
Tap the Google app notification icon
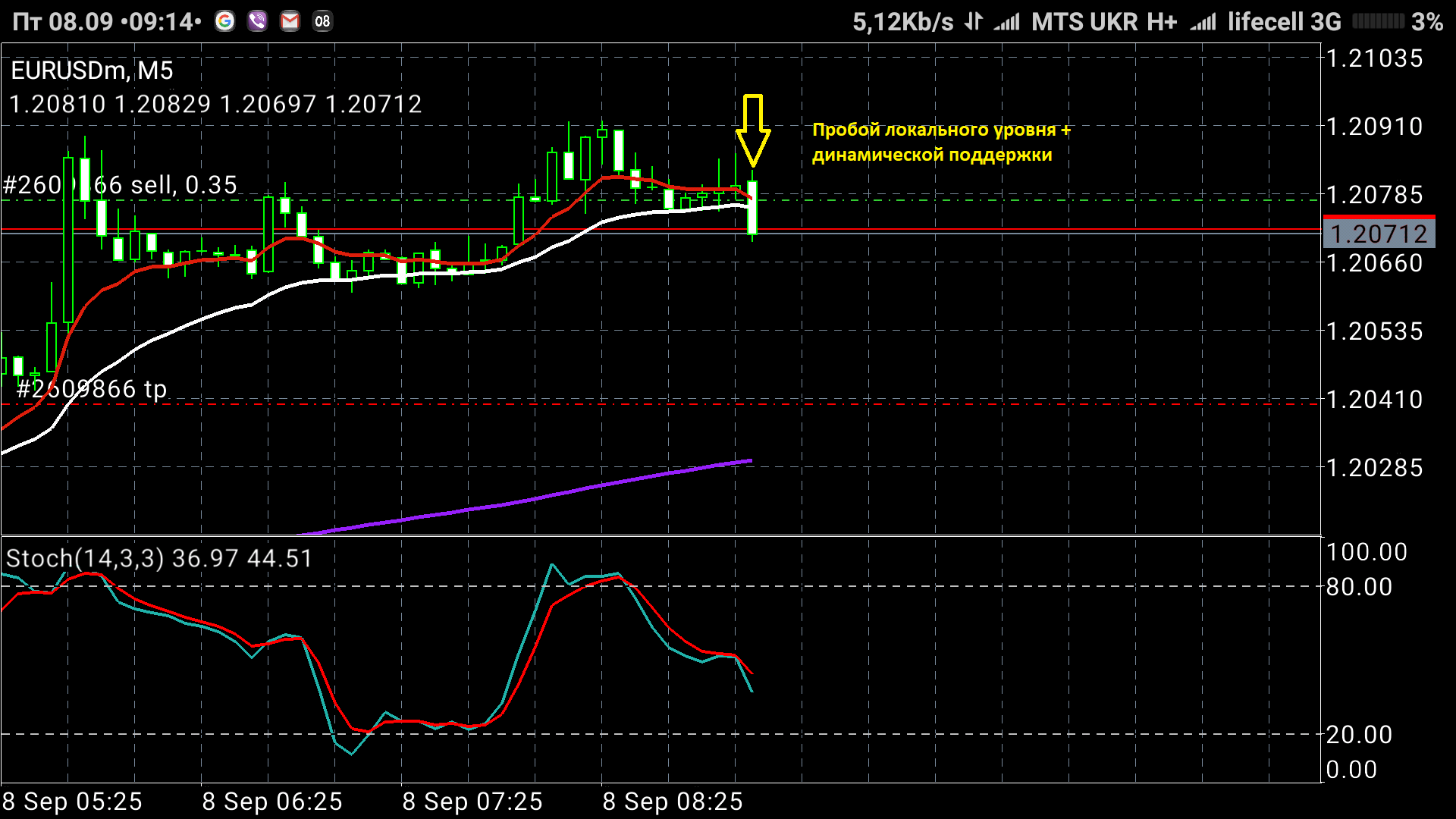[x=224, y=21]
